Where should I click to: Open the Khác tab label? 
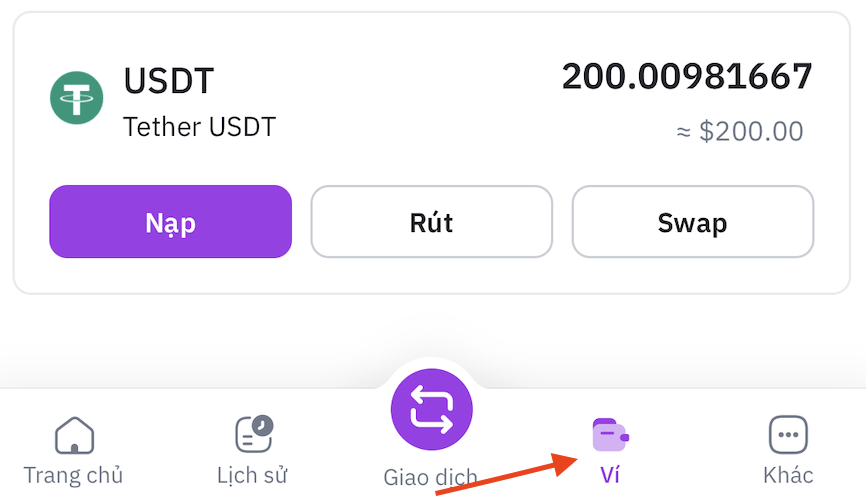[x=788, y=475]
